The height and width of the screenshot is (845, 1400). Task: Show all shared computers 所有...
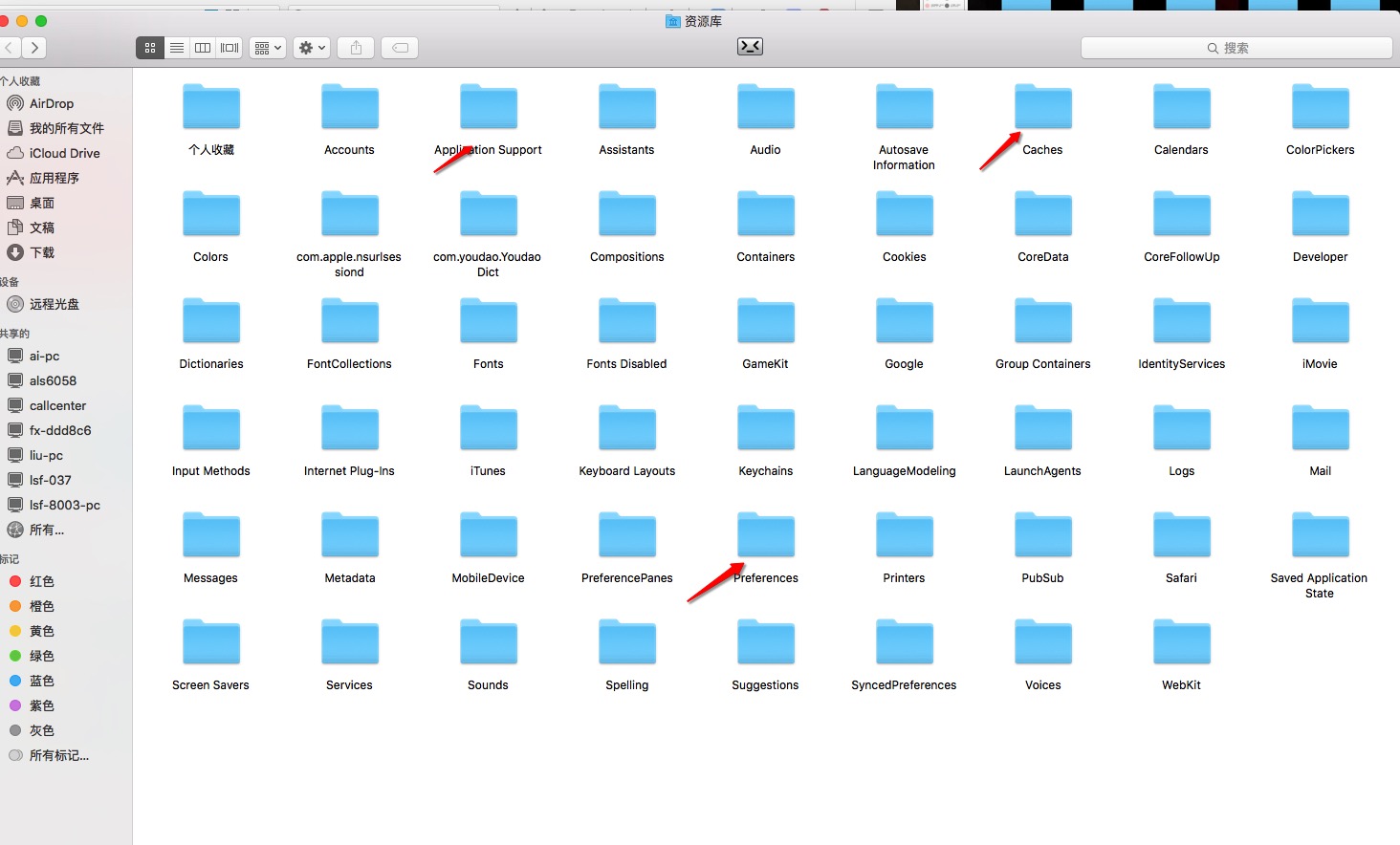pyautogui.click(x=46, y=530)
